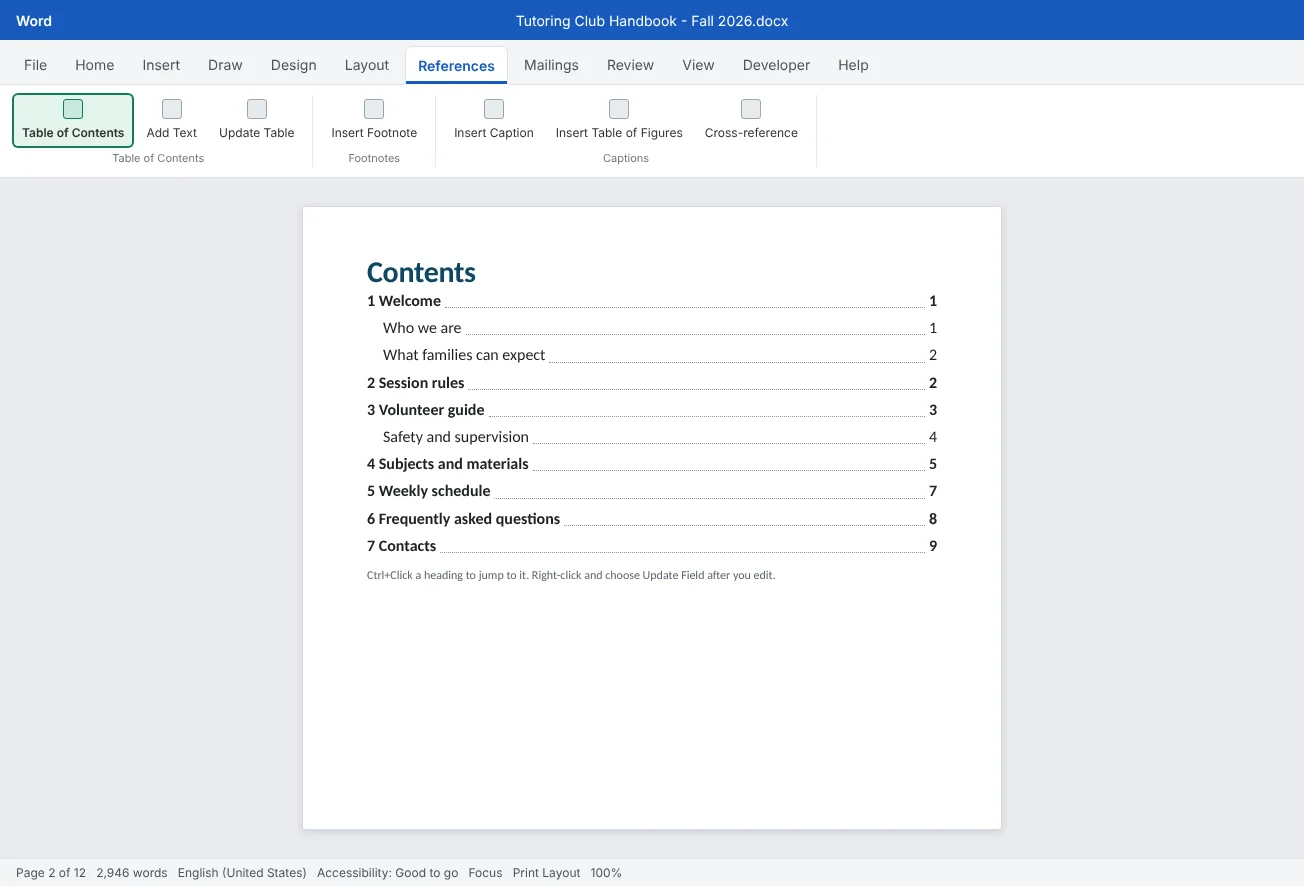Click the 'Page 2 of 12' status indicator

click(x=51, y=873)
